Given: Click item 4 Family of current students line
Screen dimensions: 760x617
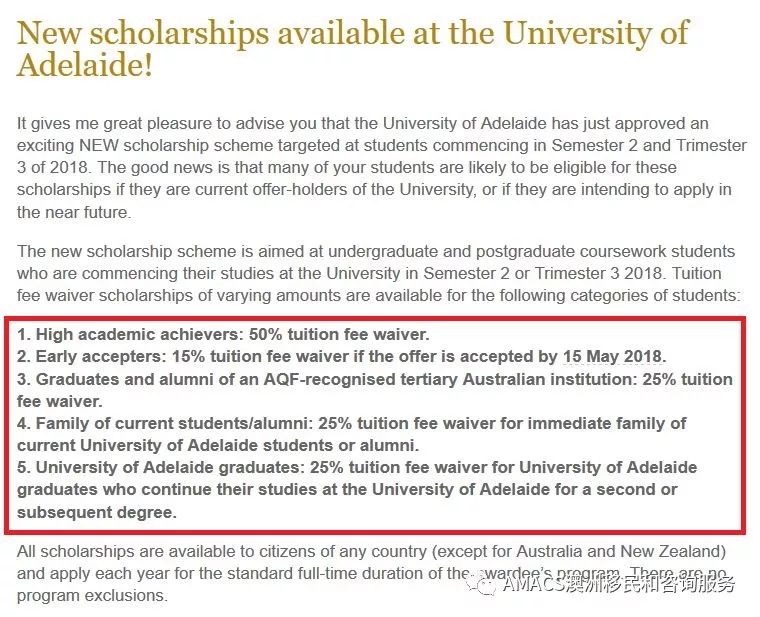Looking at the screenshot, I should (351, 434).
